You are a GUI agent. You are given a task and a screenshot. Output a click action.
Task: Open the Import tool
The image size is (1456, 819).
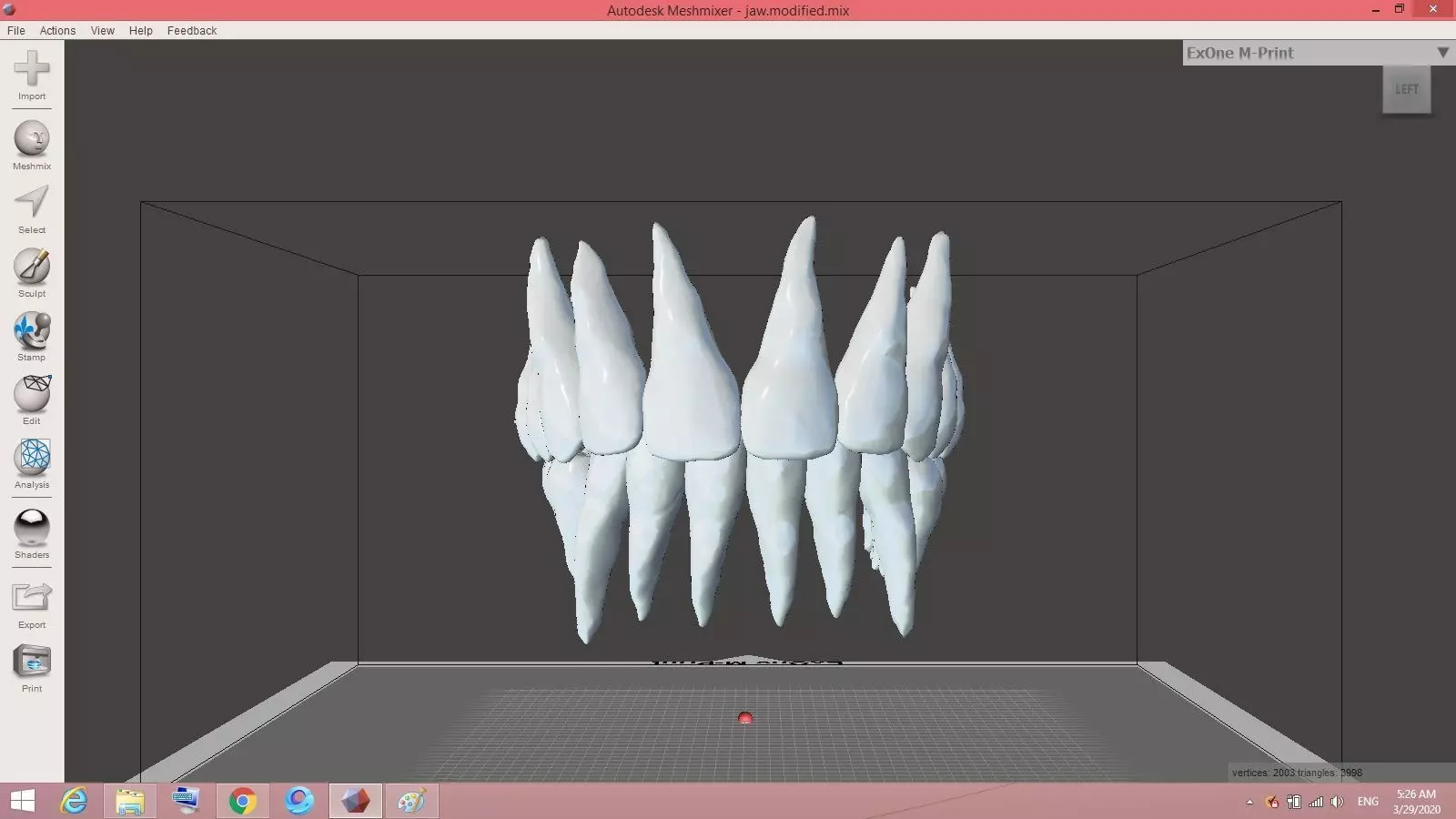point(32,75)
